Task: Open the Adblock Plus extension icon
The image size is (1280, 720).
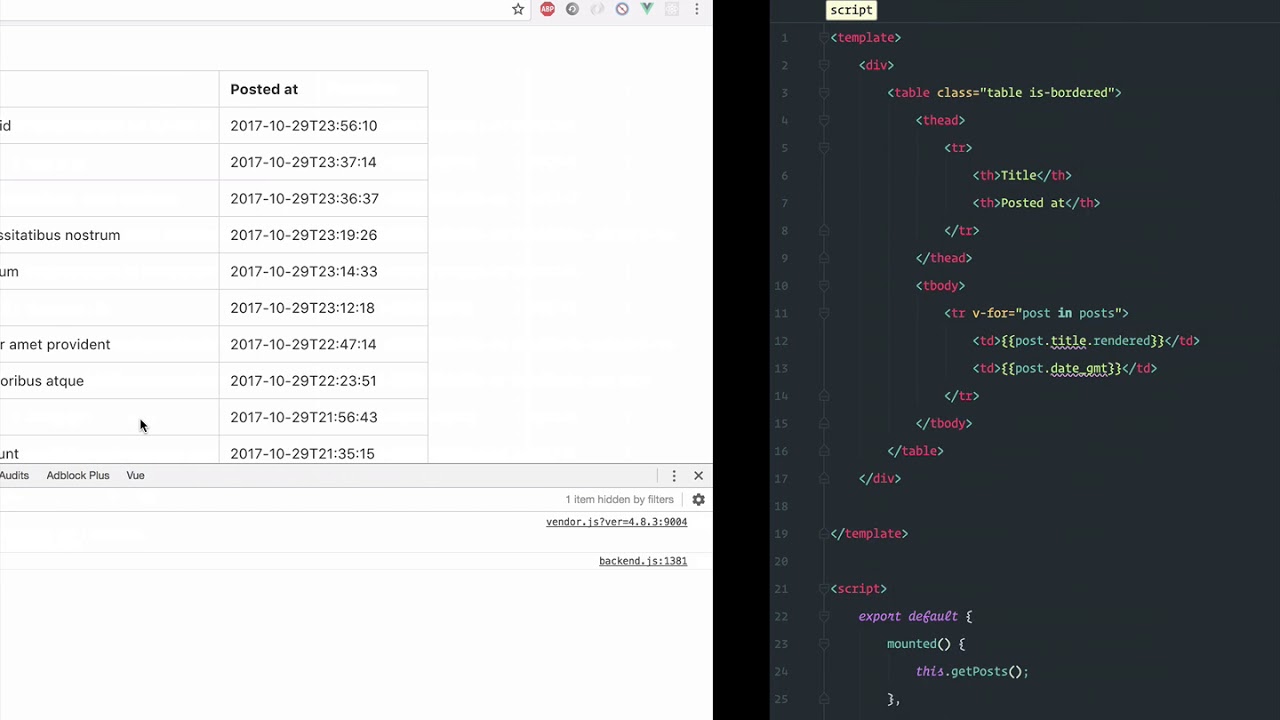Action: [x=547, y=9]
